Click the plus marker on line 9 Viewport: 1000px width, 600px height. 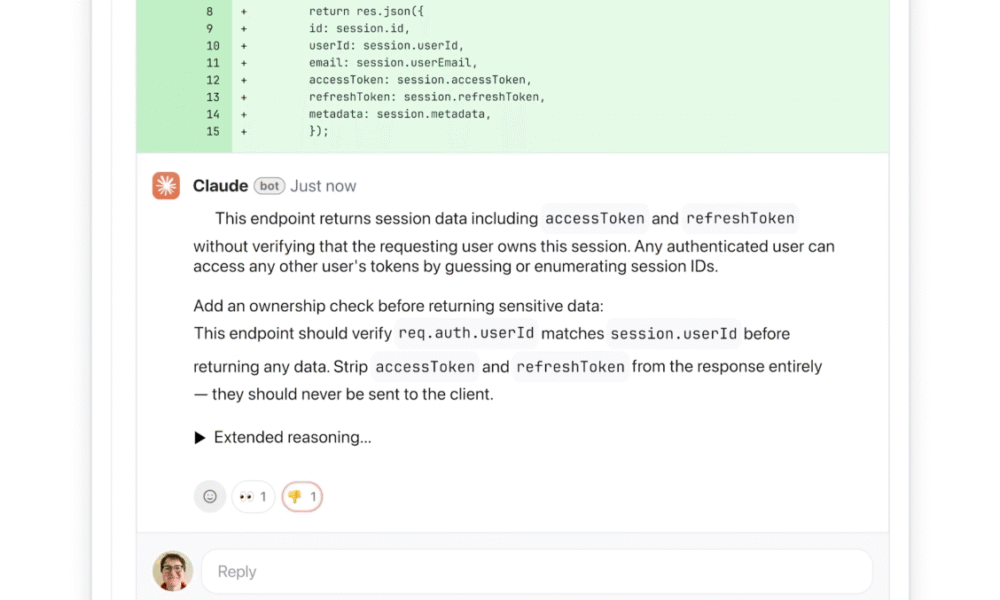[244, 29]
